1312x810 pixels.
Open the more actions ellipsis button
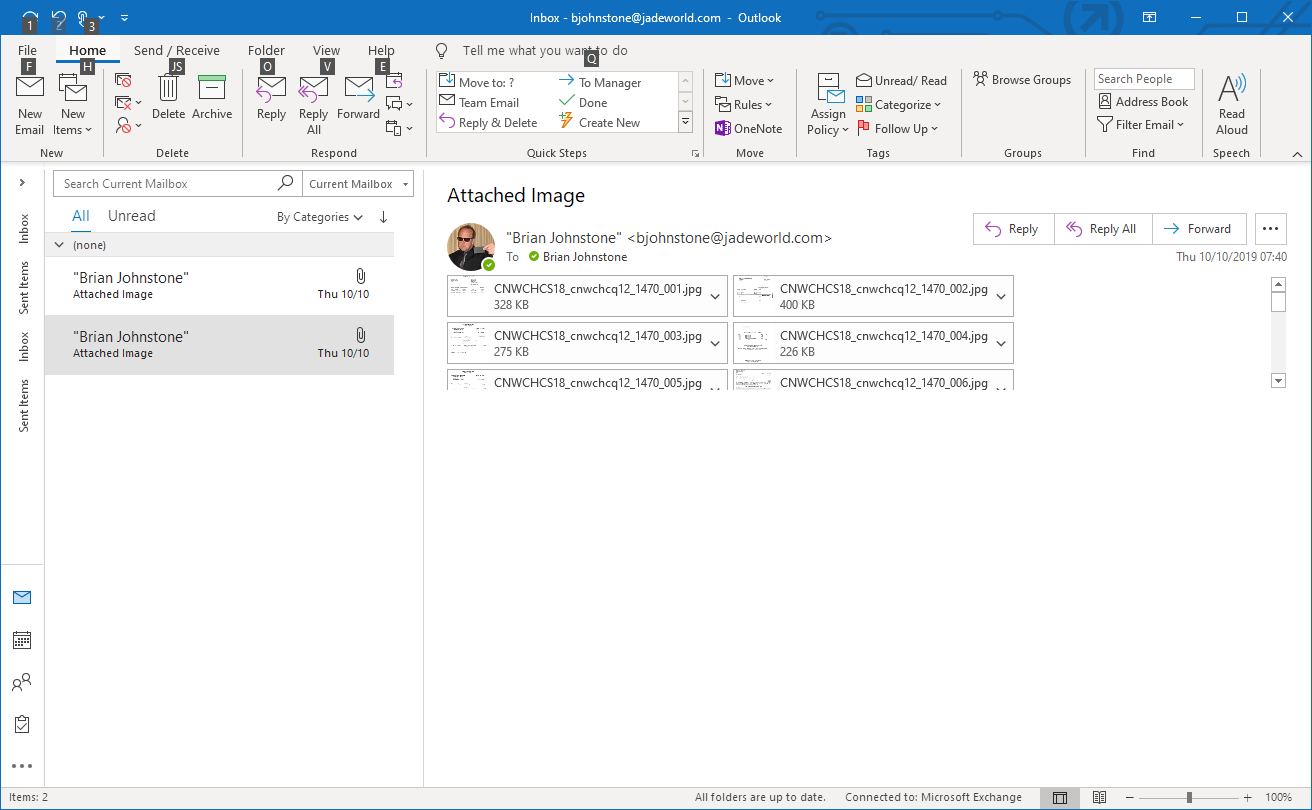1270,229
